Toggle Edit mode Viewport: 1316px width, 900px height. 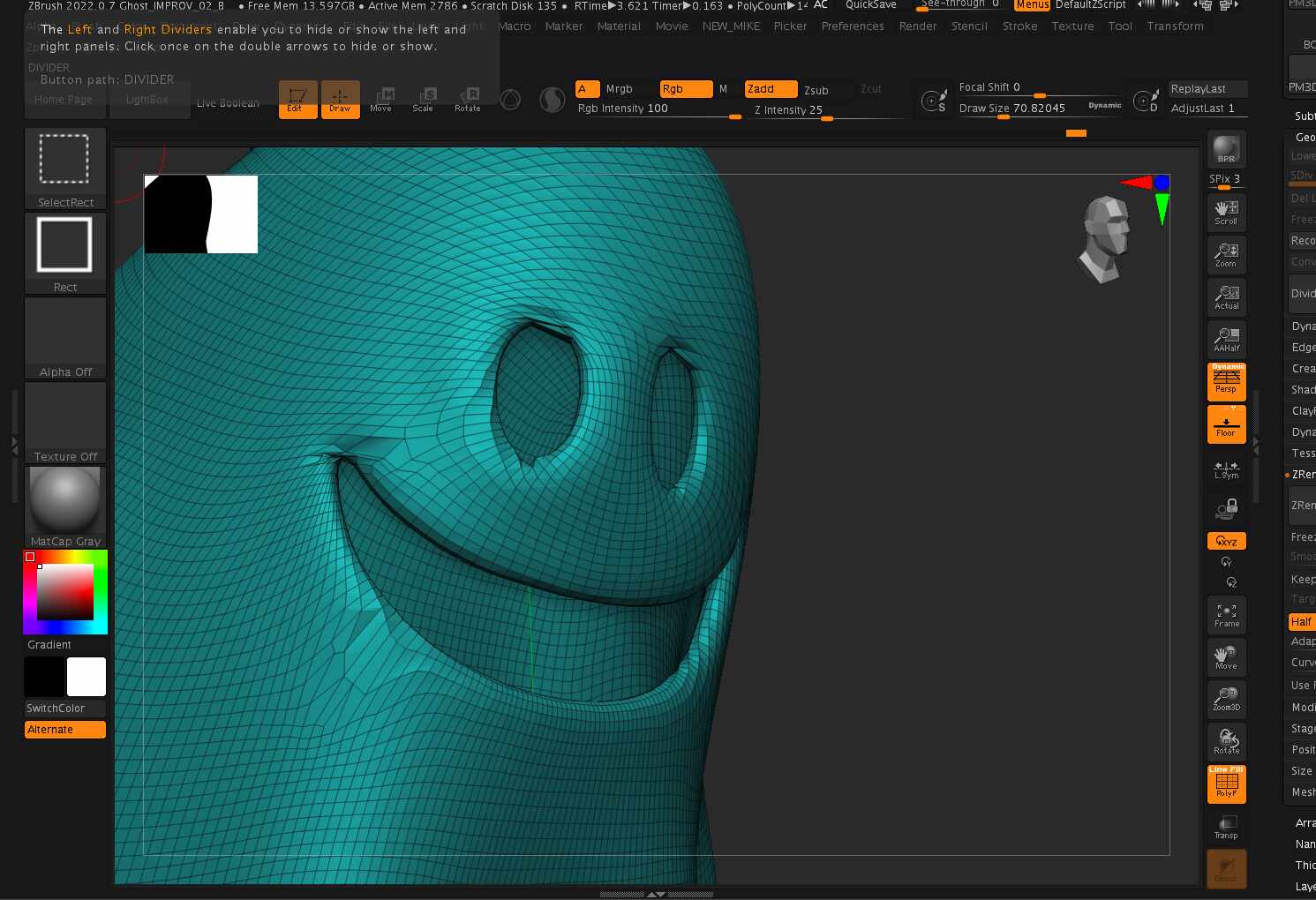pyautogui.click(x=297, y=100)
